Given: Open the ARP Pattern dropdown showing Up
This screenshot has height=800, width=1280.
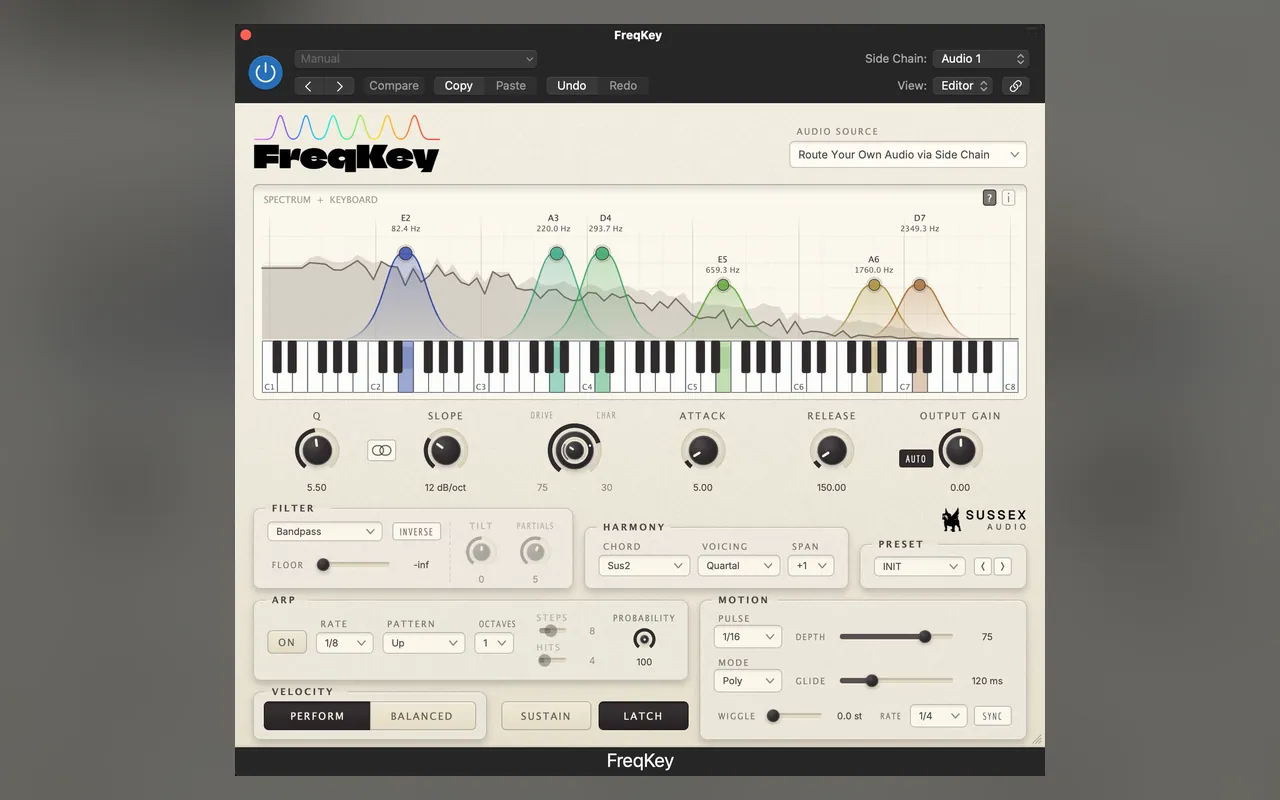Looking at the screenshot, I should (x=424, y=643).
